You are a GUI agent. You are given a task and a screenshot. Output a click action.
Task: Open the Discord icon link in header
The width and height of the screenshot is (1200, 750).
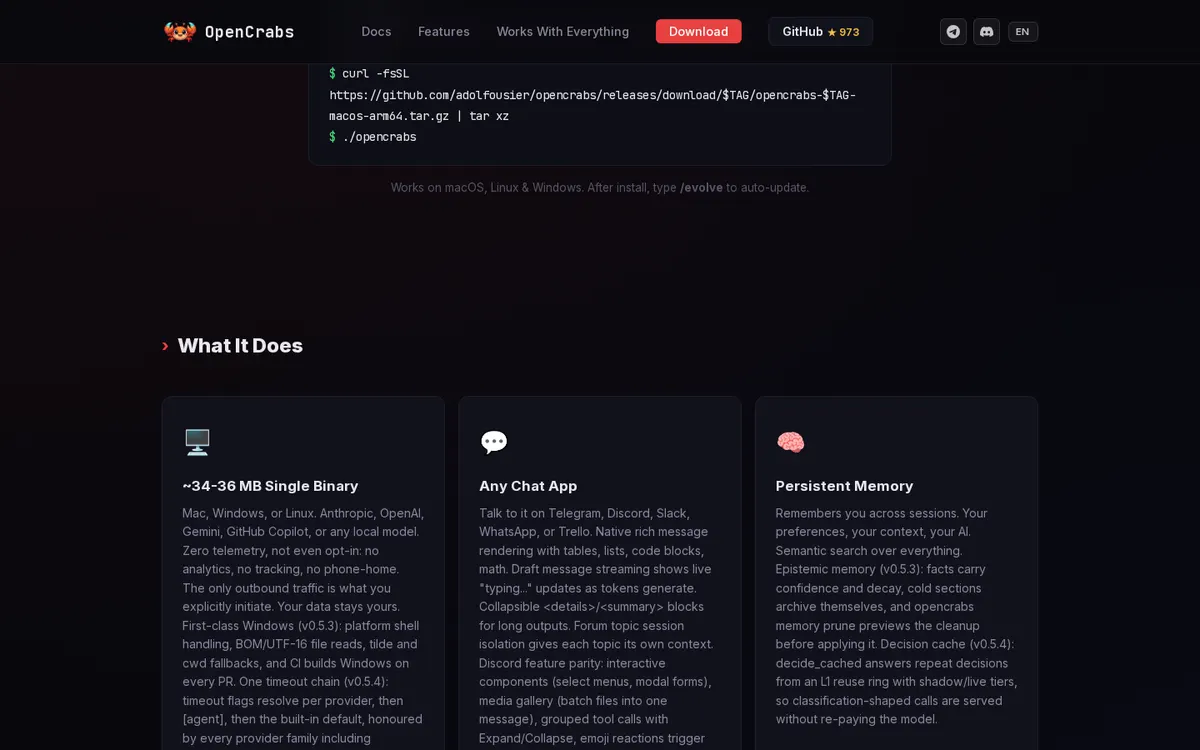click(986, 32)
